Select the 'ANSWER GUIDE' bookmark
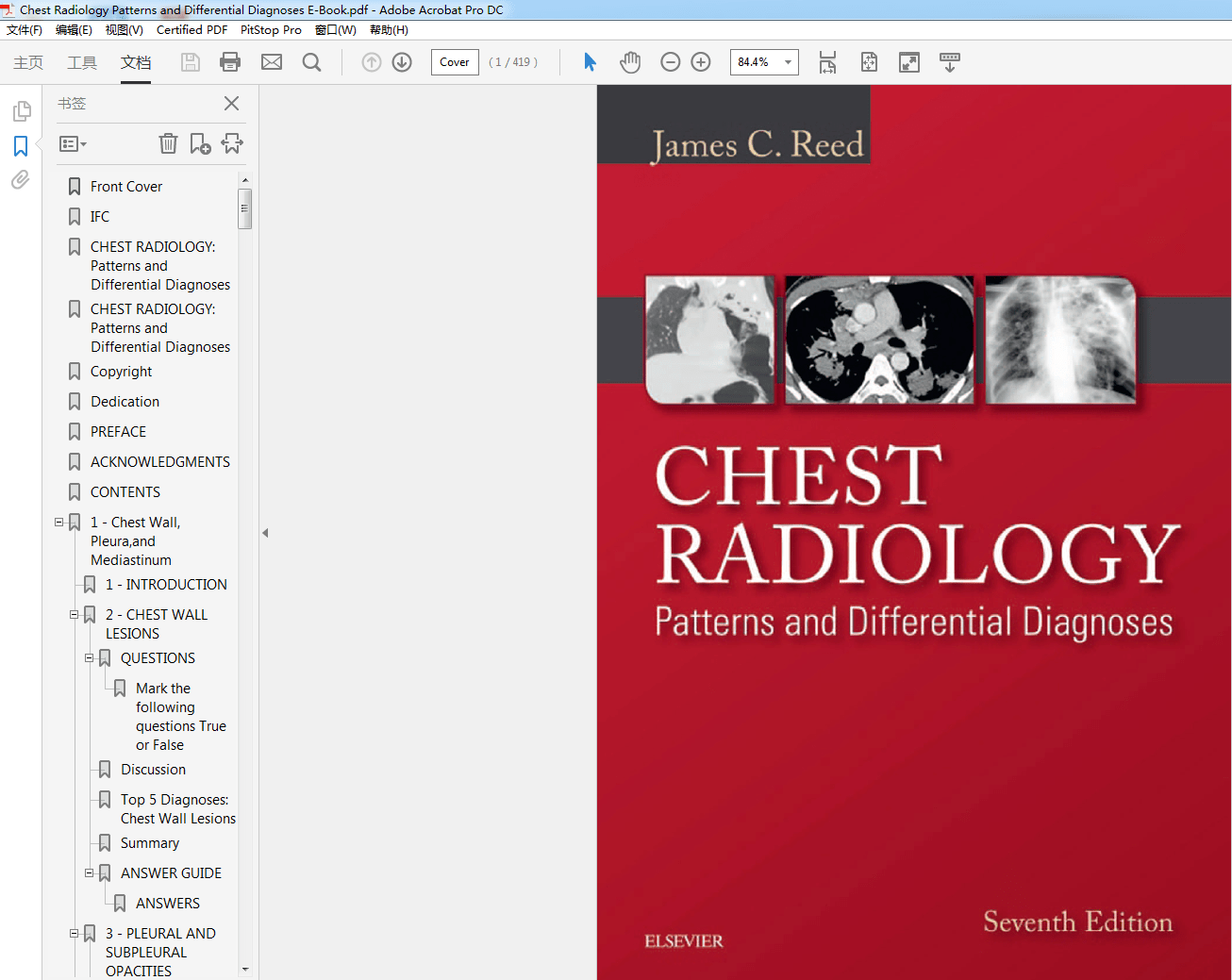The width and height of the screenshot is (1232, 980). [171, 872]
